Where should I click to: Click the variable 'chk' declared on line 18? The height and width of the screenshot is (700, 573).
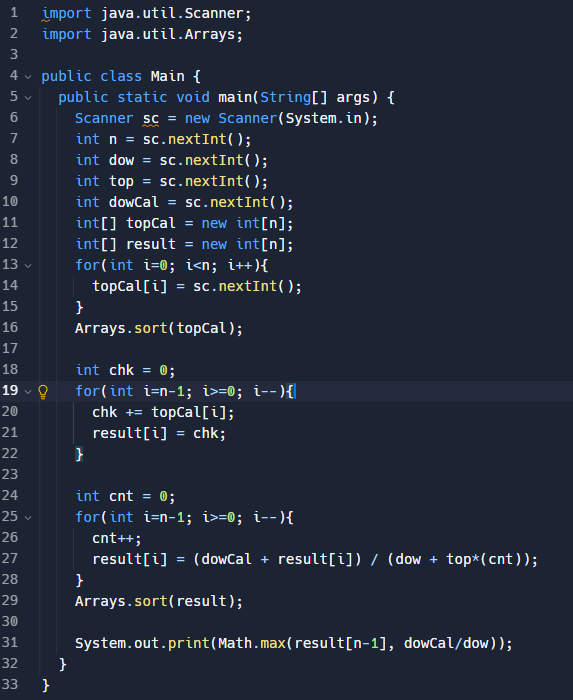click(121, 370)
